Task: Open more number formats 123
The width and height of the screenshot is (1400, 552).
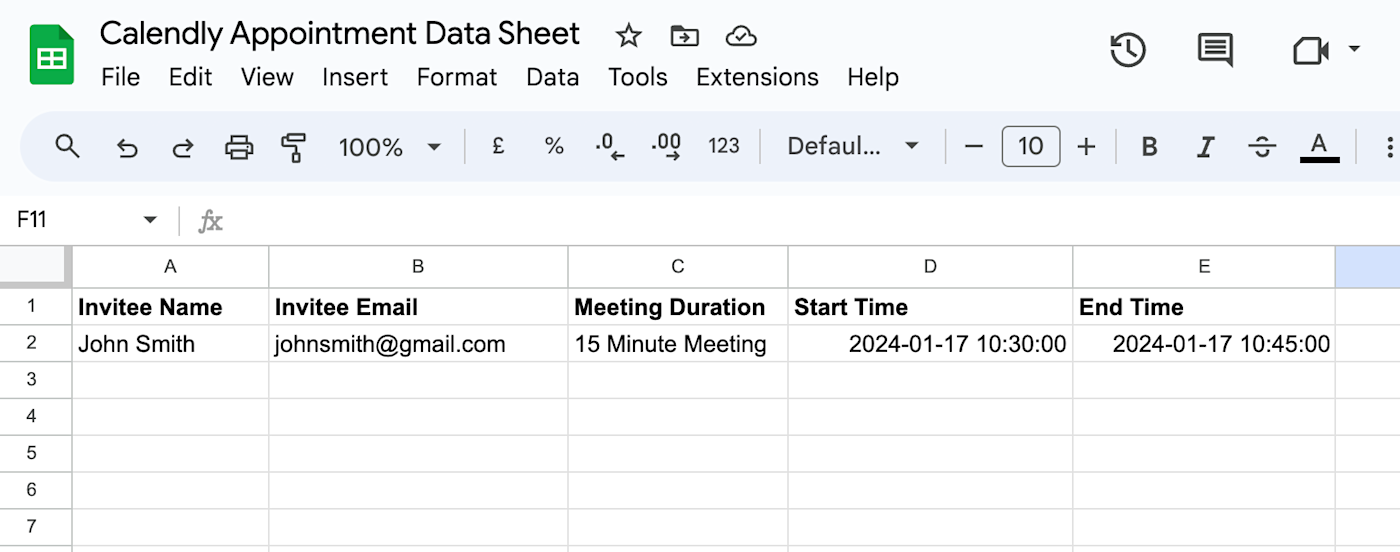Action: 723,147
